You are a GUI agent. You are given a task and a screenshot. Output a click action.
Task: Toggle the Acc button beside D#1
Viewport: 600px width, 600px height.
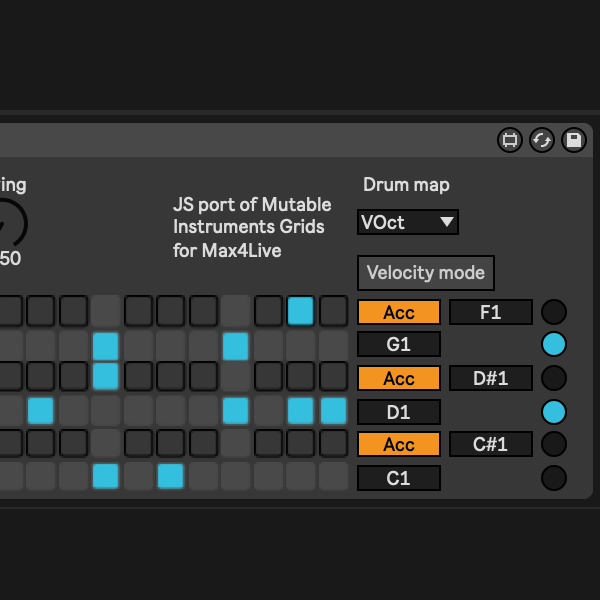pos(399,378)
